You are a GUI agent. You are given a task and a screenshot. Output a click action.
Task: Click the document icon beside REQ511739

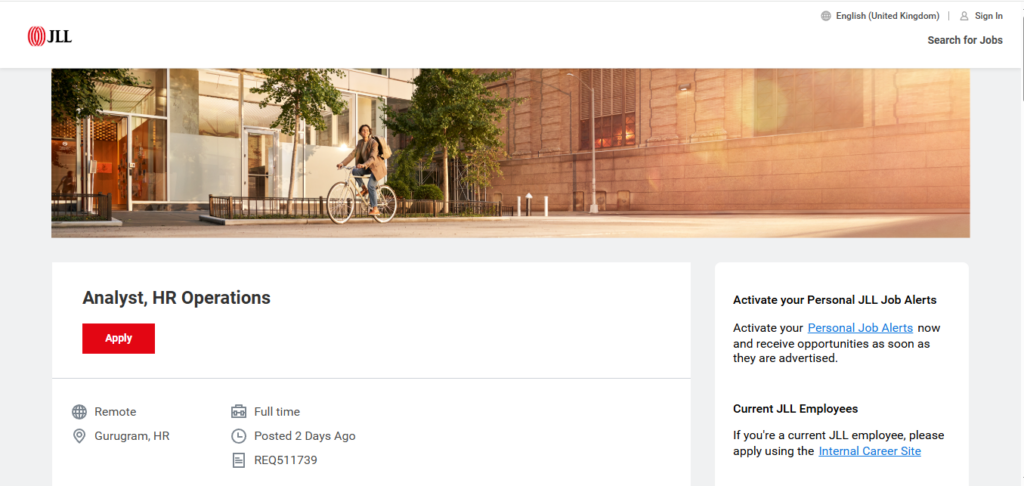239,460
